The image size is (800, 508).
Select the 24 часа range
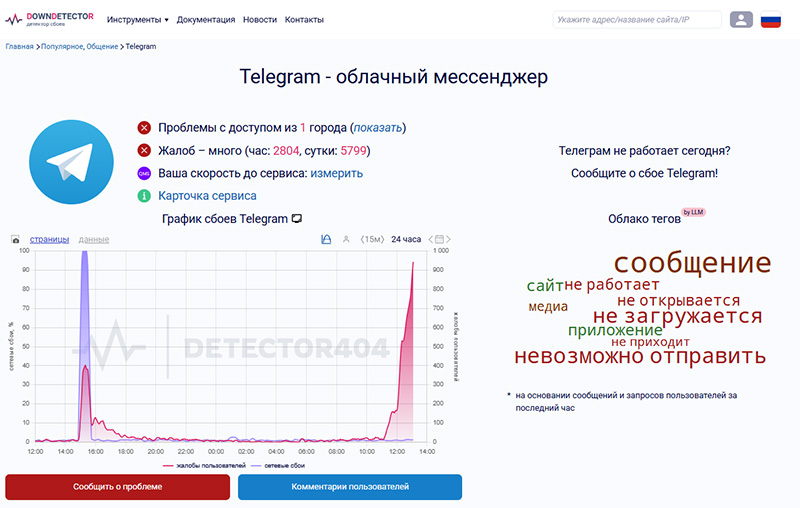click(x=406, y=239)
